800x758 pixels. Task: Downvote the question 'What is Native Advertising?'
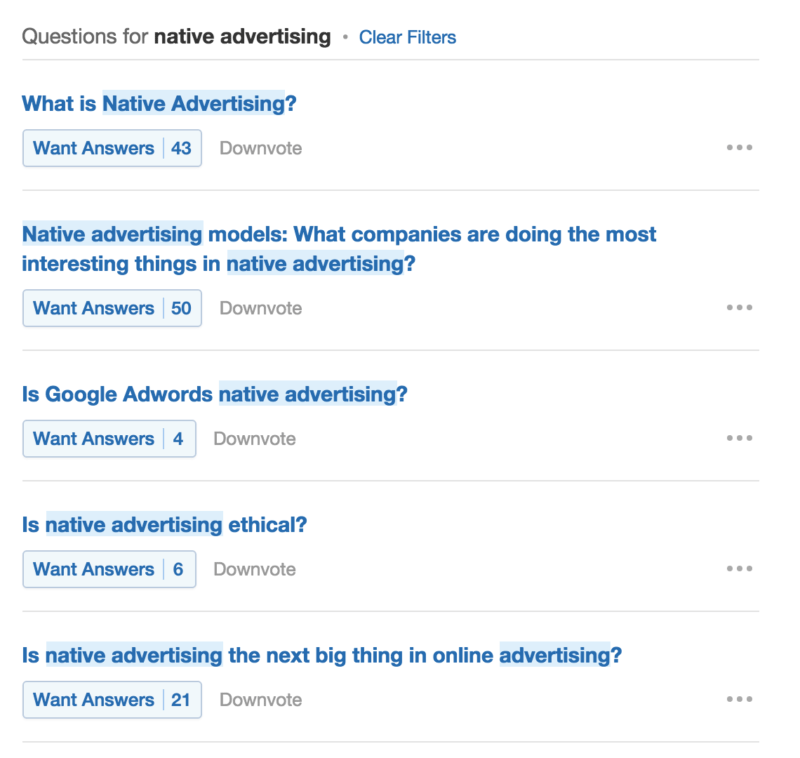pos(260,147)
